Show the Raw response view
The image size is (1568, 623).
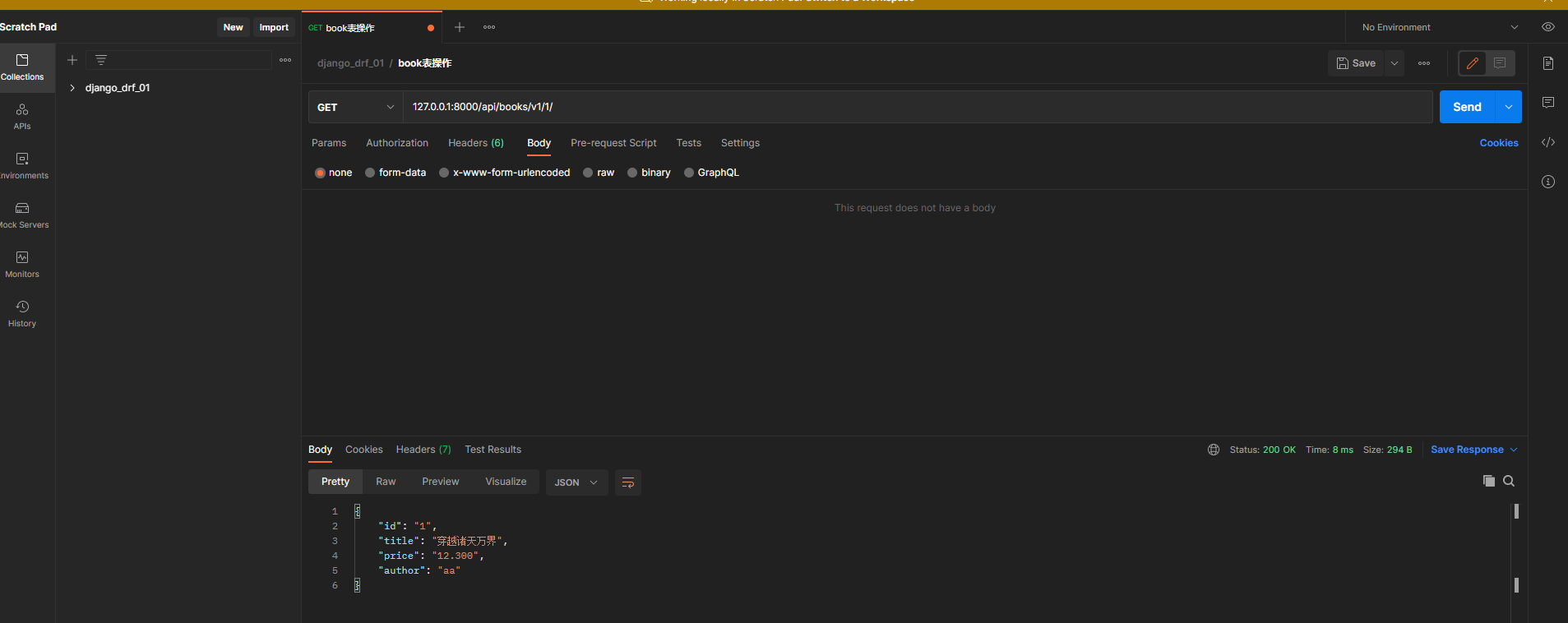pos(386,482)
